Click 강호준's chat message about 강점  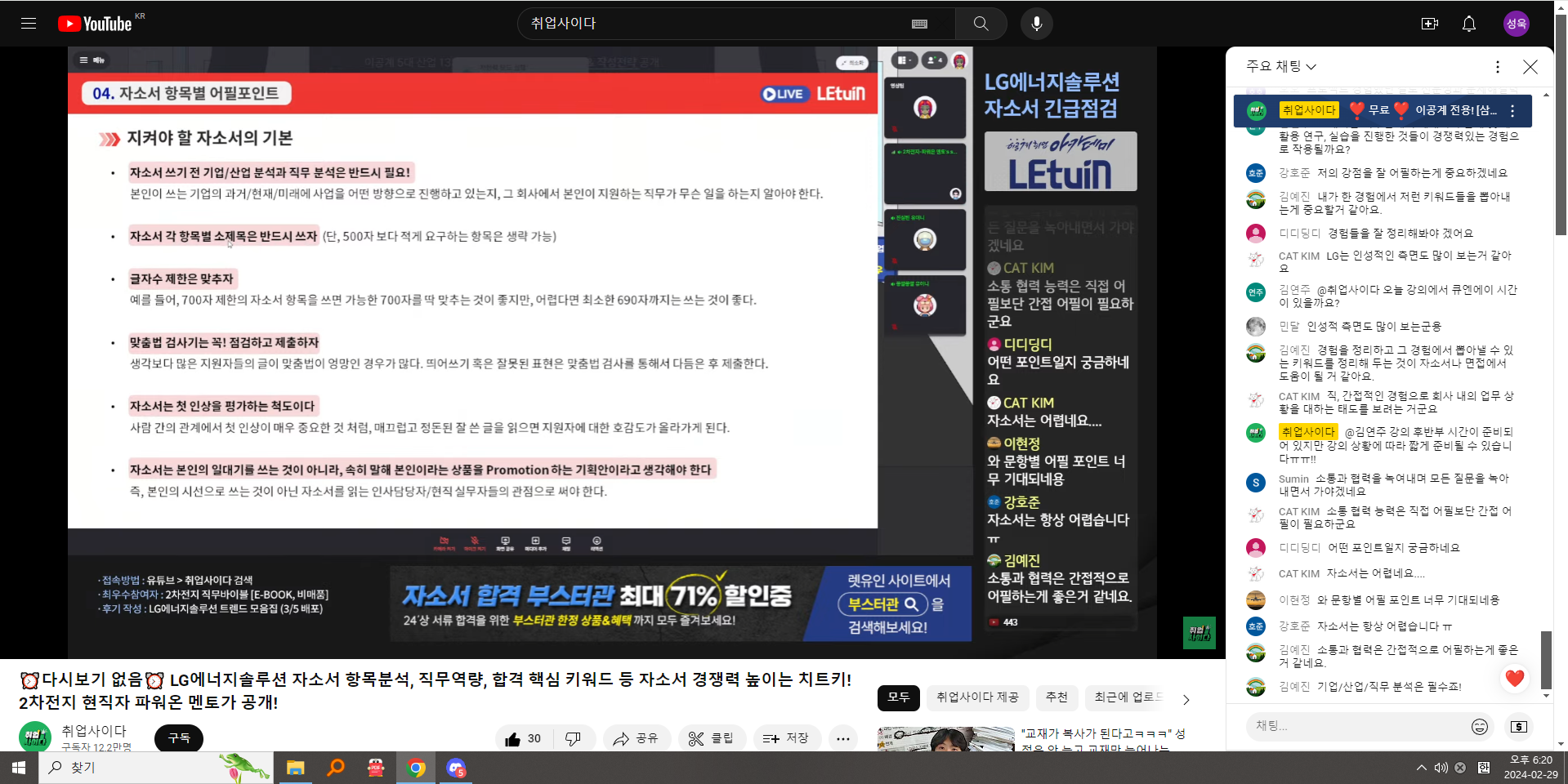(x=1412, y=173)
